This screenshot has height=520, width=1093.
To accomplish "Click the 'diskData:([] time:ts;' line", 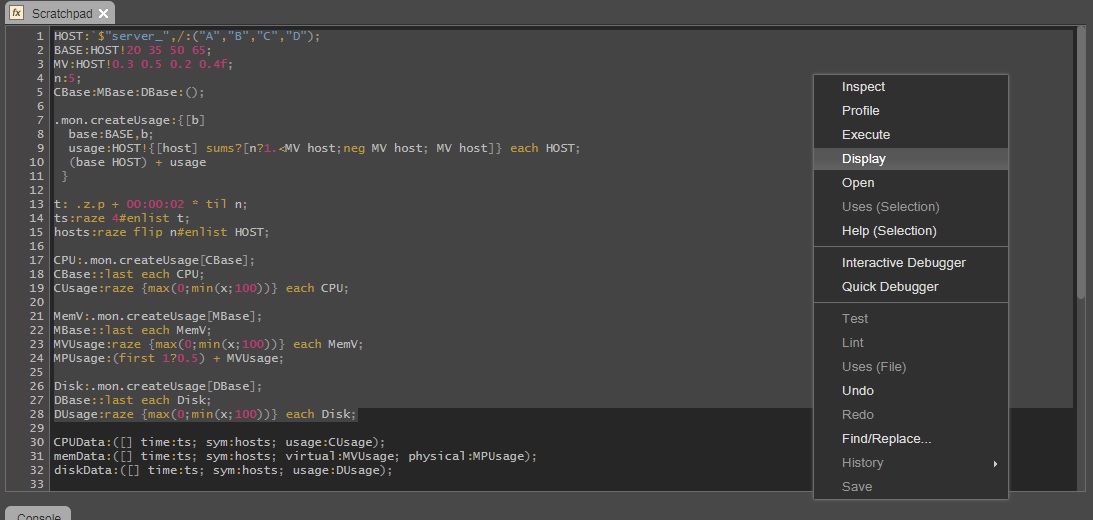I will (x=223, y=470).
